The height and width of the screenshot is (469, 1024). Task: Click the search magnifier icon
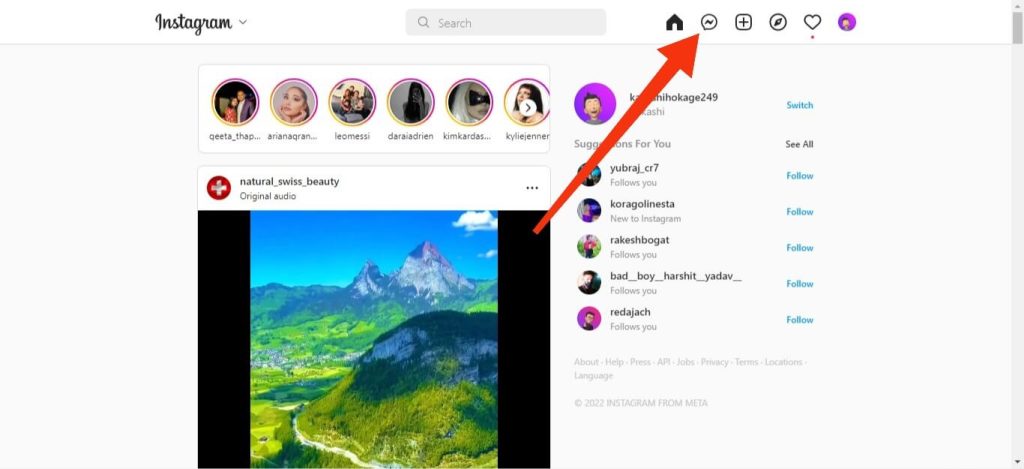(x=423, y=23)
